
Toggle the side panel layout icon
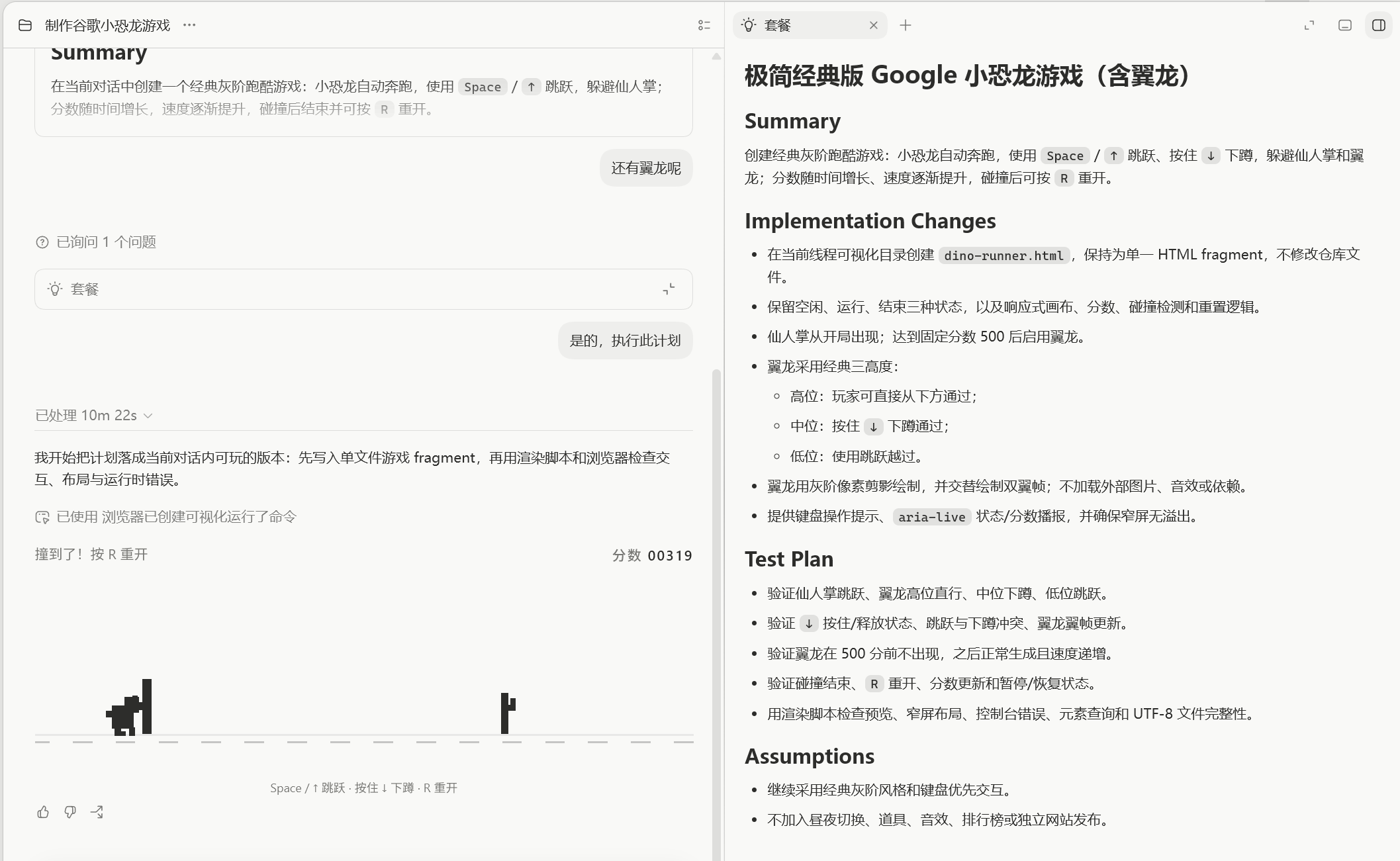[x=1379, y=25]
